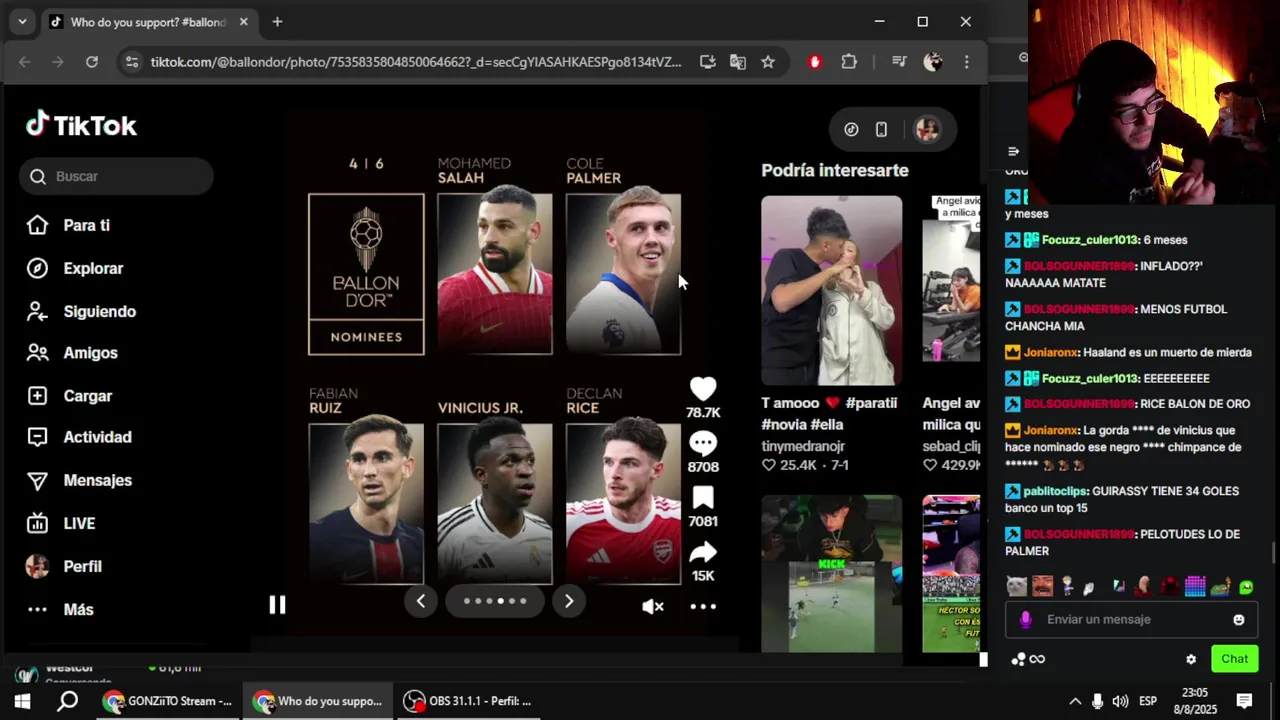Open red hand adblock extension
Image resolution: width=1280 pixels, height=720 pixels.
[x=815, y=62]
